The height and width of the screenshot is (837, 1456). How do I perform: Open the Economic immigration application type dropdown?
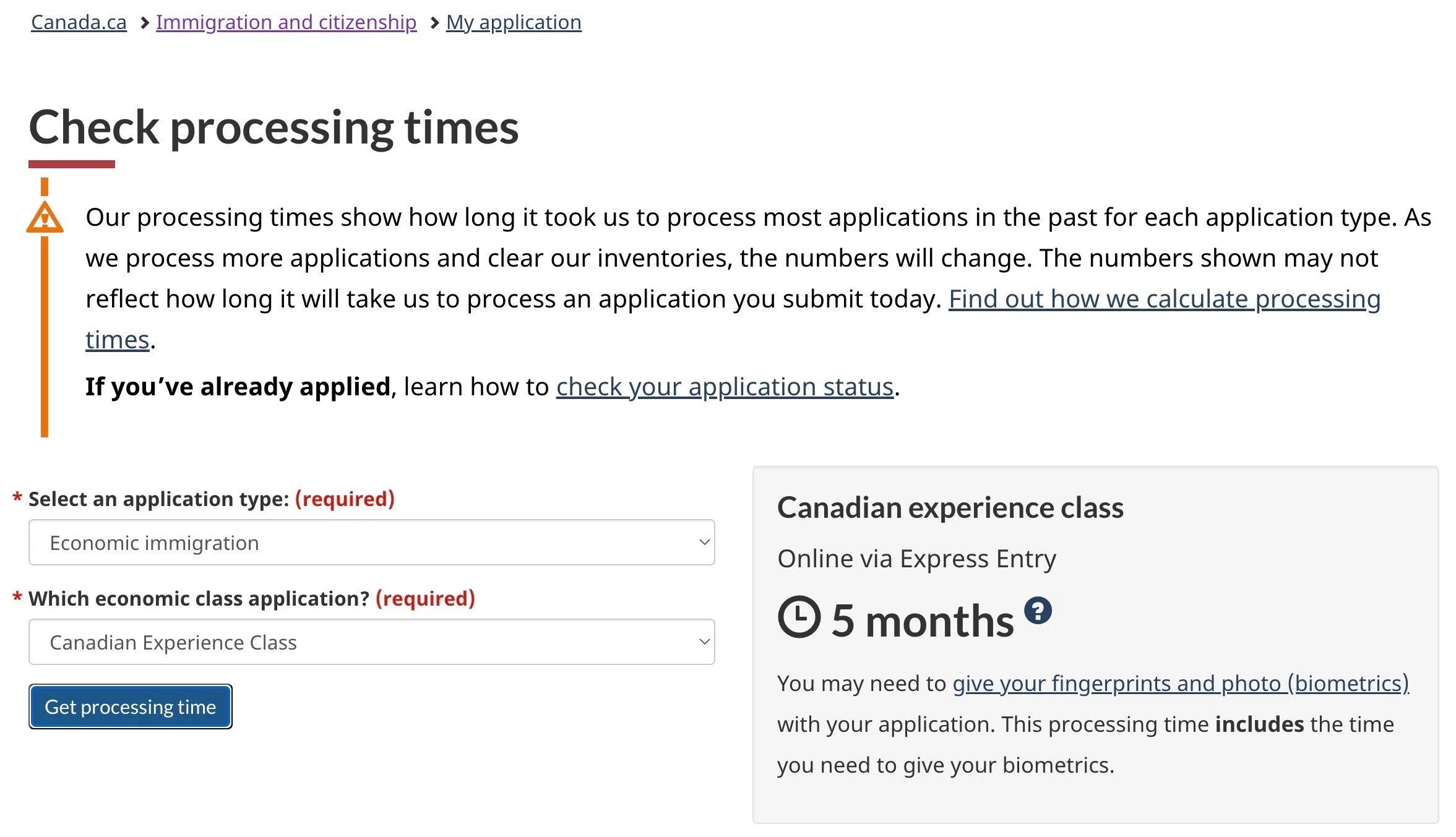(x=372, y=543)
